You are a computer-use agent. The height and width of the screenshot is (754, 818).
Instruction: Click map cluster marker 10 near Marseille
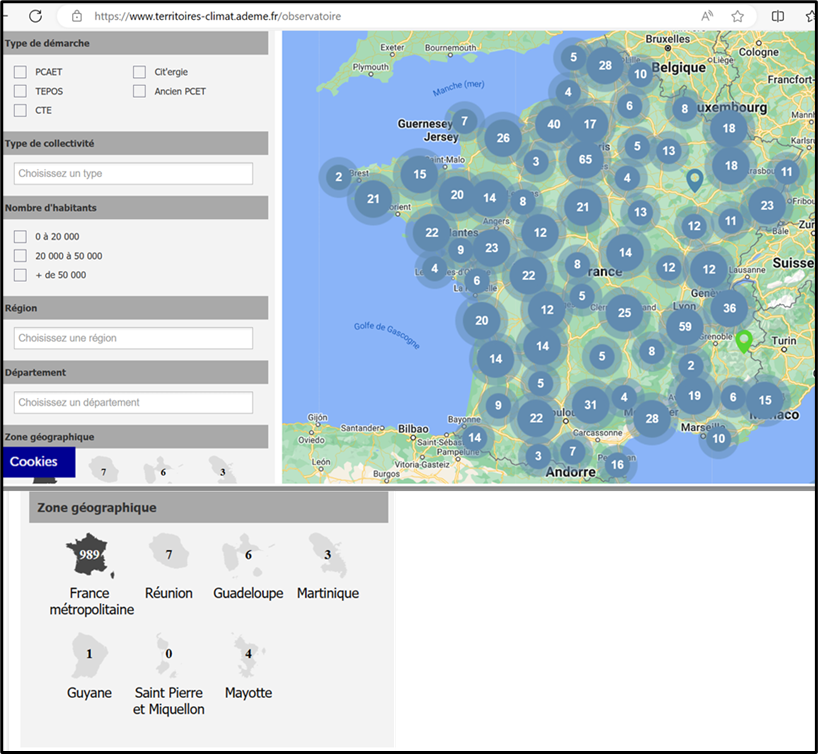point(718,438)
